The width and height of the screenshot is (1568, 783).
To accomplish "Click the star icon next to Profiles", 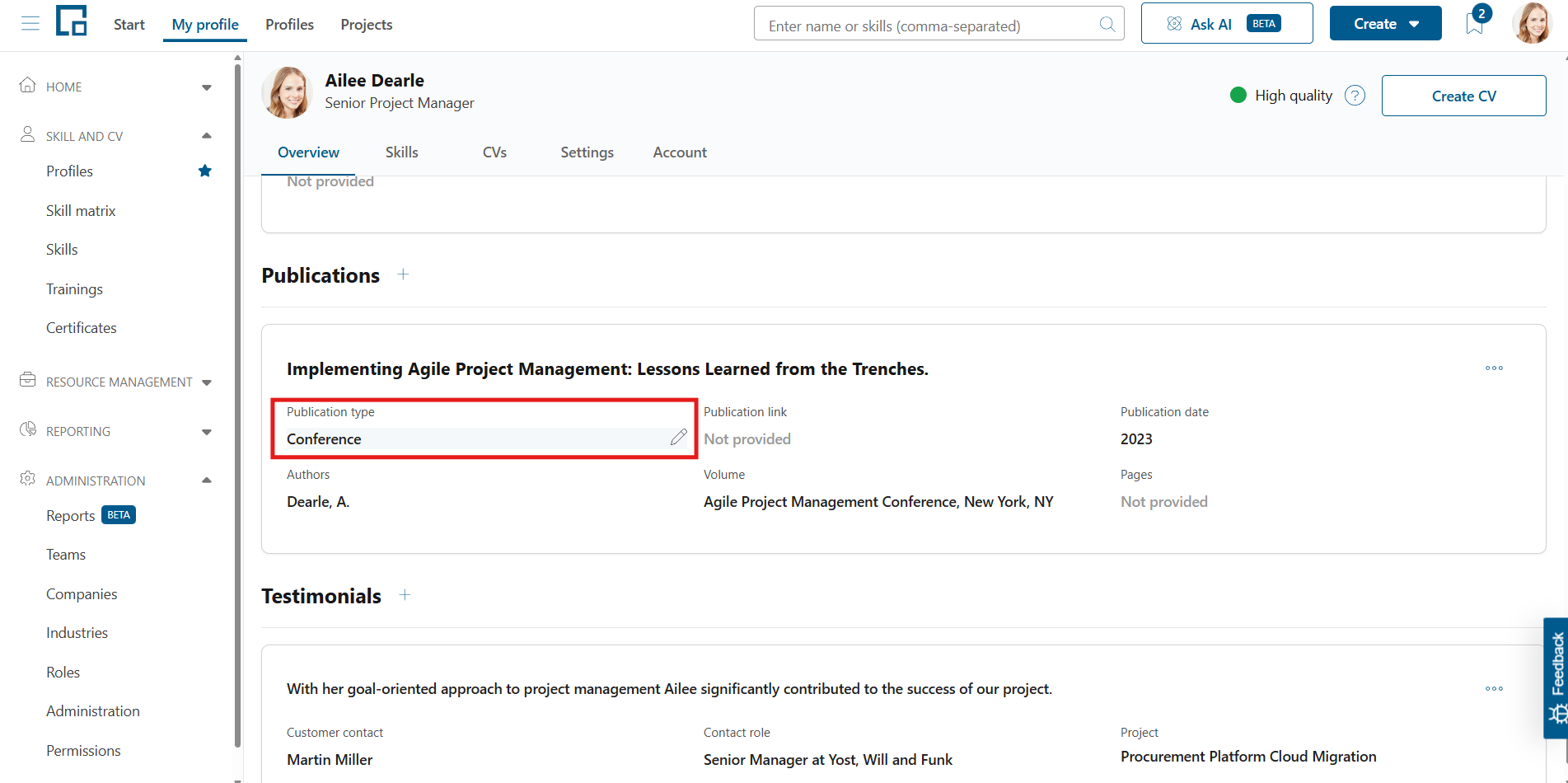I will pos(205,171).
